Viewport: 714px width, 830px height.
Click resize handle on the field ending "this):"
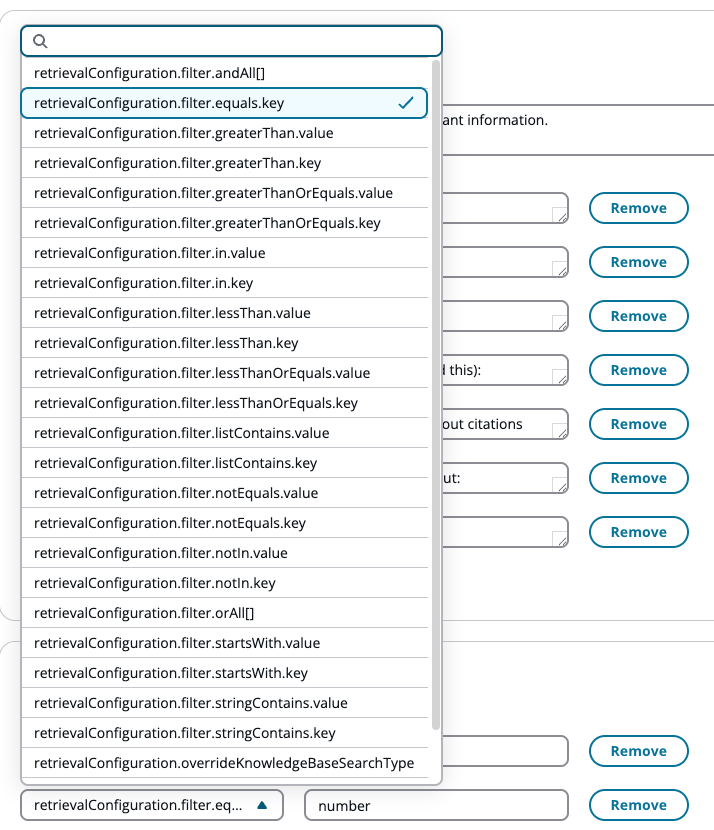[561, 377]
